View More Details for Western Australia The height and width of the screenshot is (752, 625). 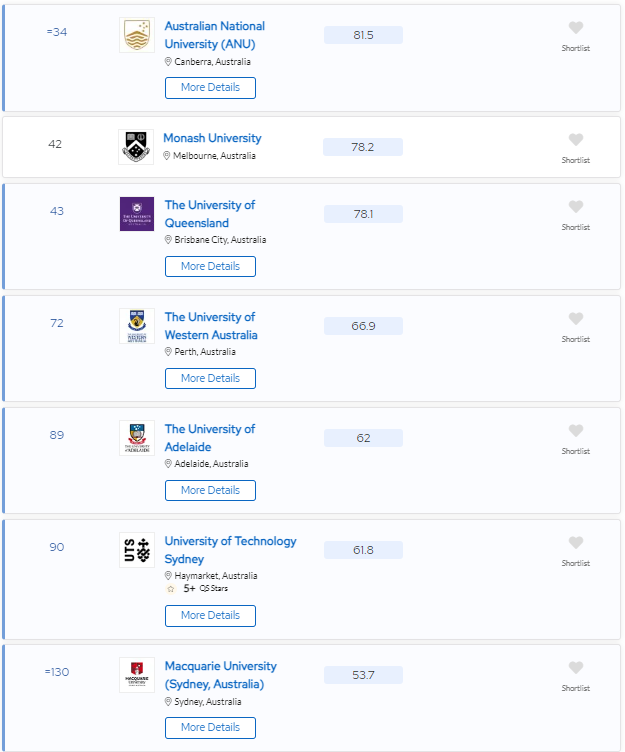pos(210,378)
